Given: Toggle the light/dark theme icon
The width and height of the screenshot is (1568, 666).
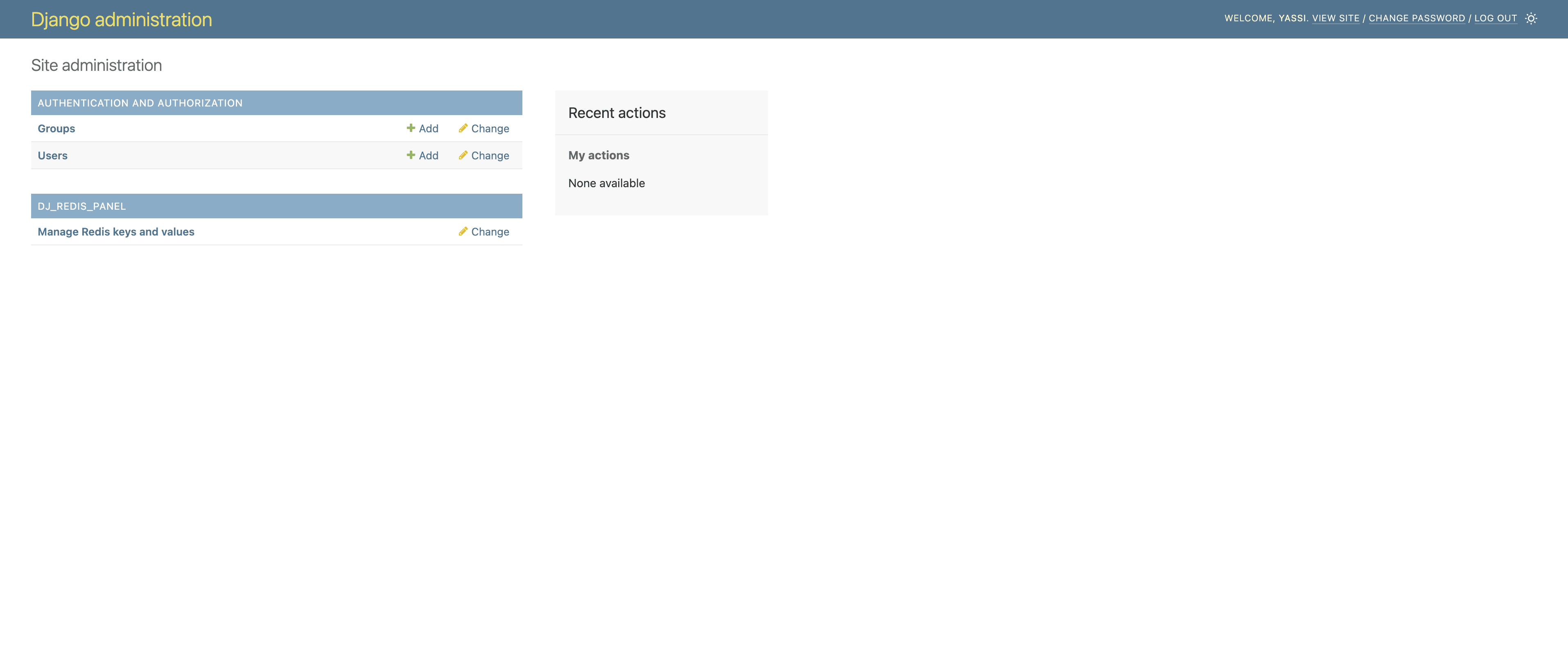Looking at the screenshot, I should point(1531,18).
